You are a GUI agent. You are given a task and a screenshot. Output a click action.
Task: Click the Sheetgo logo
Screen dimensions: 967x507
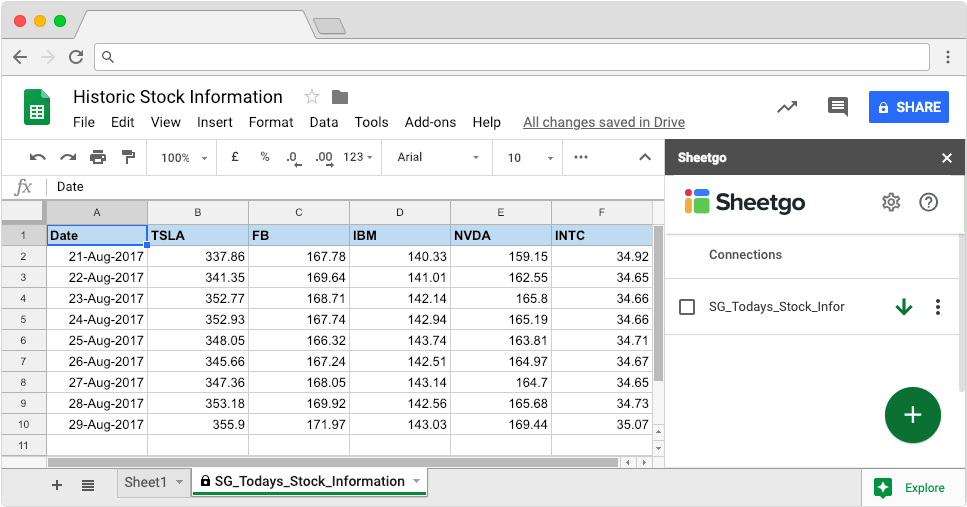[744, 202]
